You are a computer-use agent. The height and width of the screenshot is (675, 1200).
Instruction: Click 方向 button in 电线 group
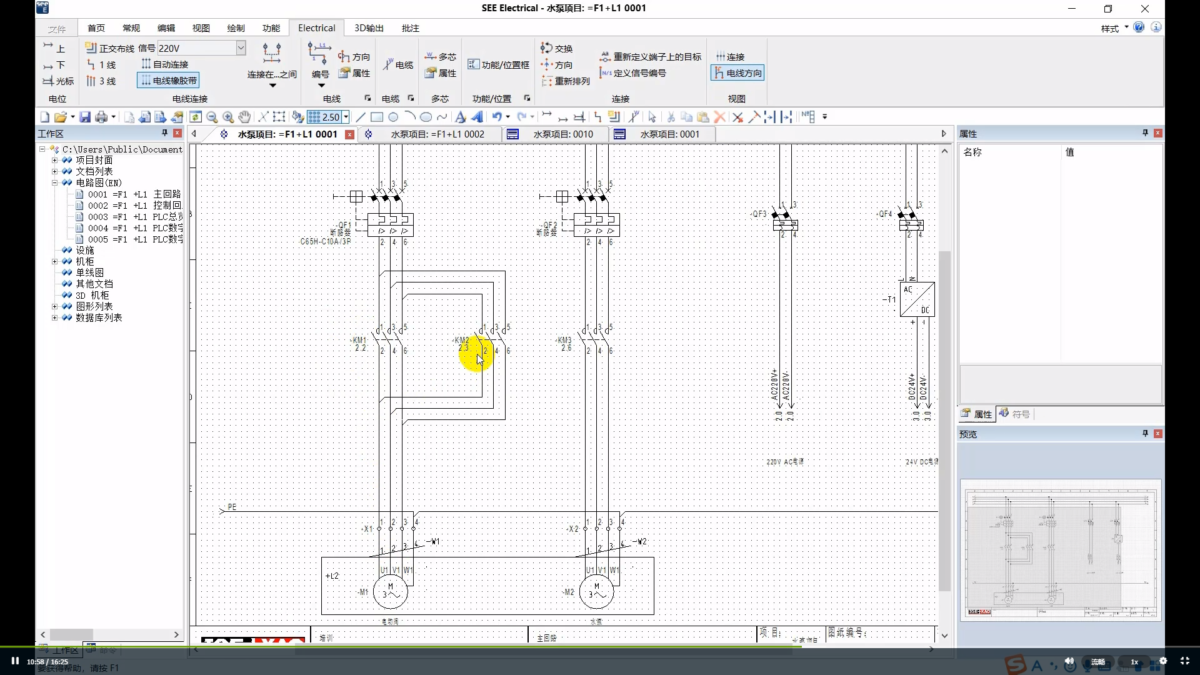tap(353, 57)
